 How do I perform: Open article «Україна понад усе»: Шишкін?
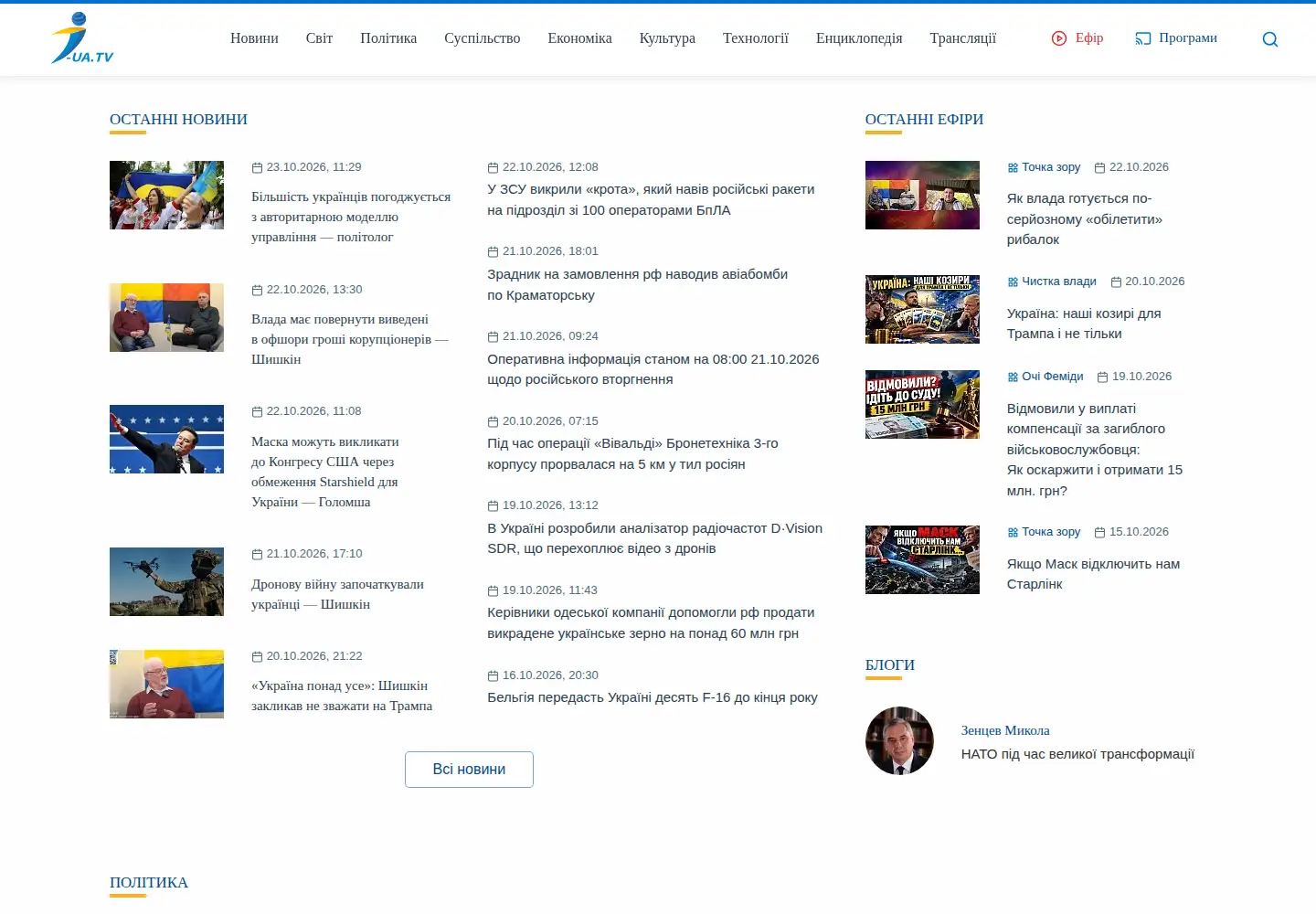click(x=341, y=696)
